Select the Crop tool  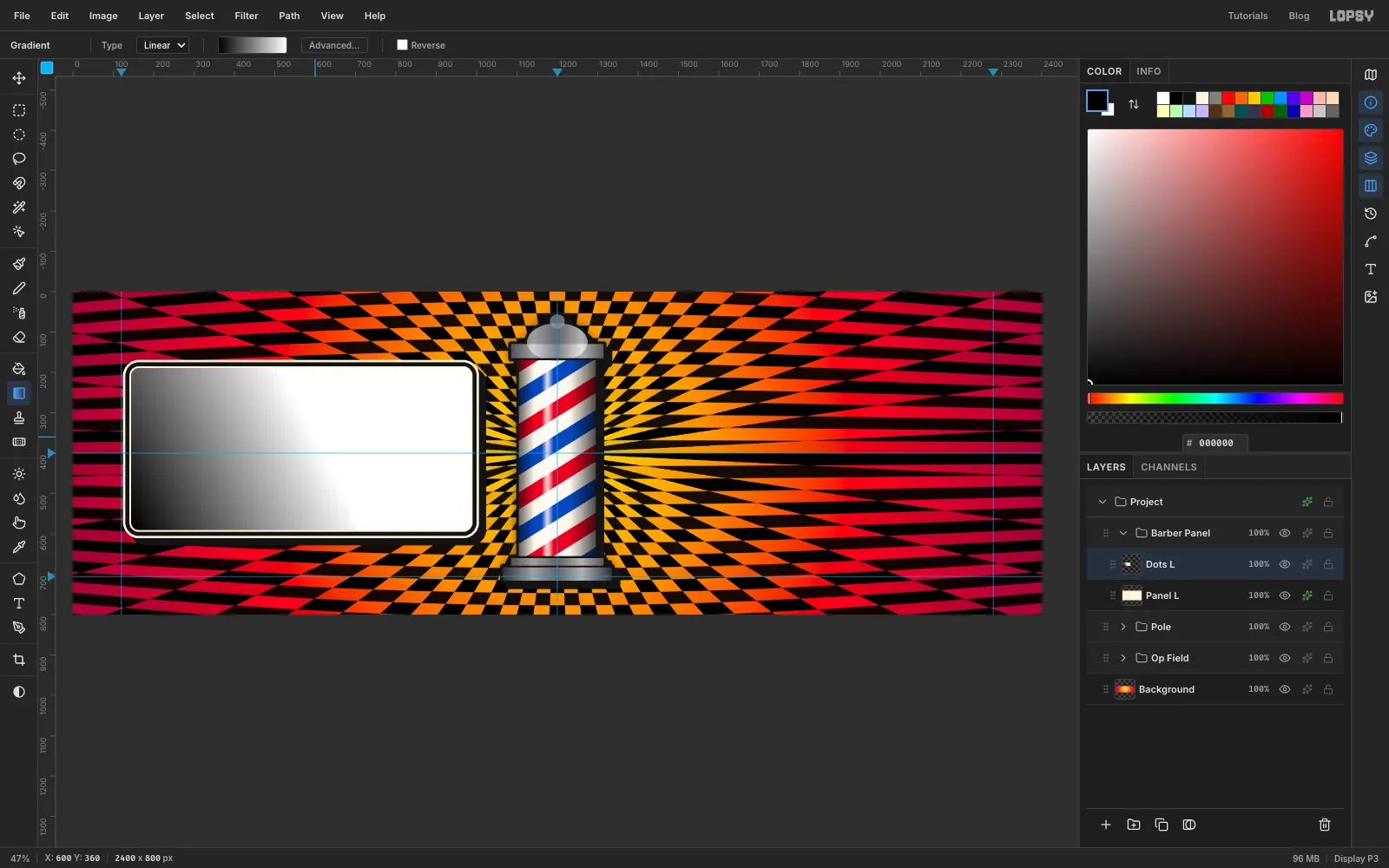point(19,660)
